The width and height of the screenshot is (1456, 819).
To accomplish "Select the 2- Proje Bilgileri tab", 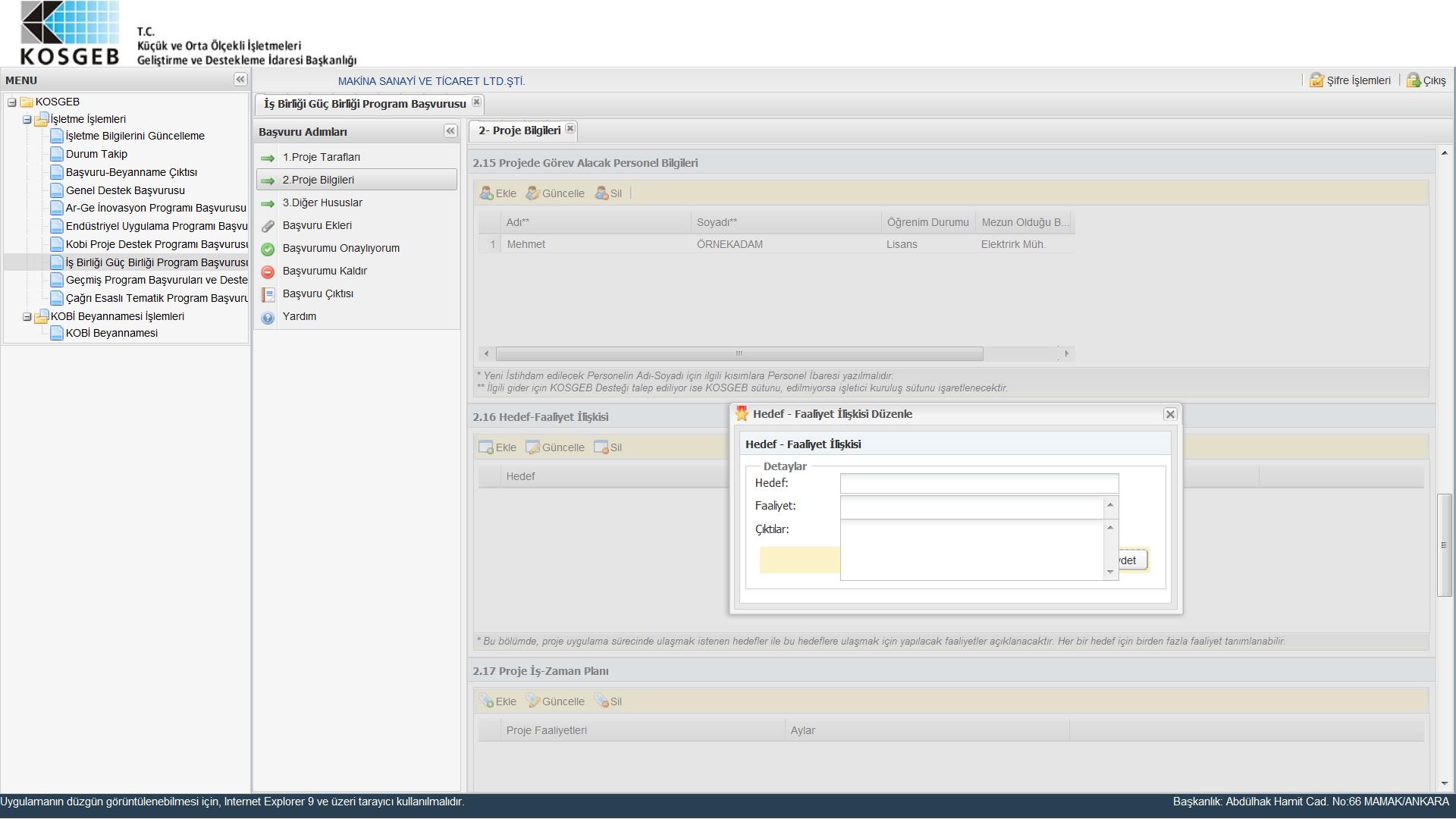I will 519,130.
